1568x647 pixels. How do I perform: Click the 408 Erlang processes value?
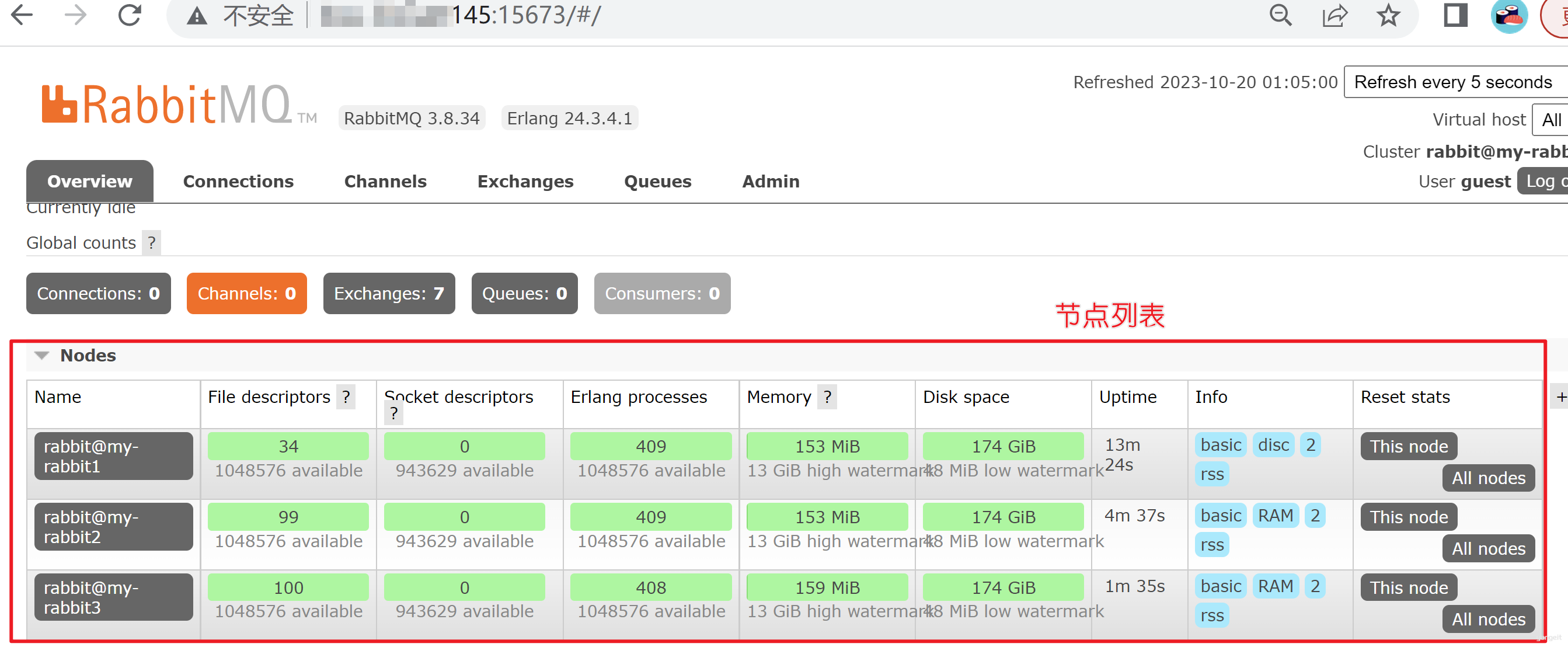pos(651,587)
